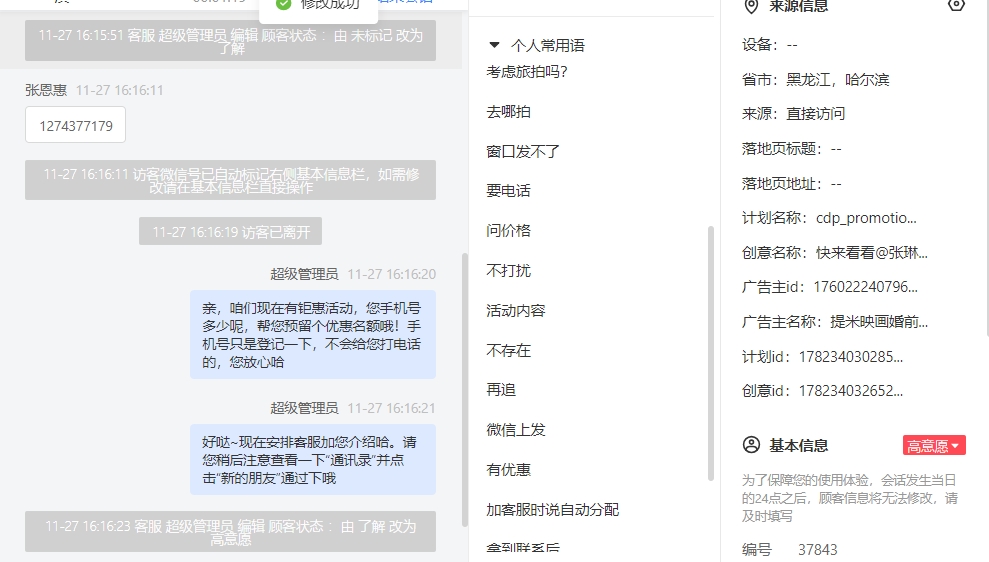Click the 省市 黑龙江，哈尔滨 value
This screenshot has width=989, height=562.
[x=838, y=79]
